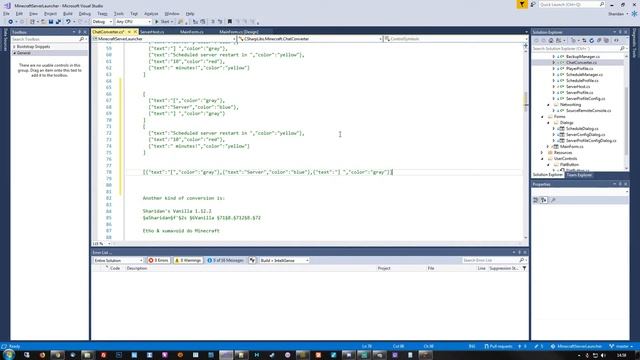
Task: Click the taskbar volume icon
Action: point(603,356)
